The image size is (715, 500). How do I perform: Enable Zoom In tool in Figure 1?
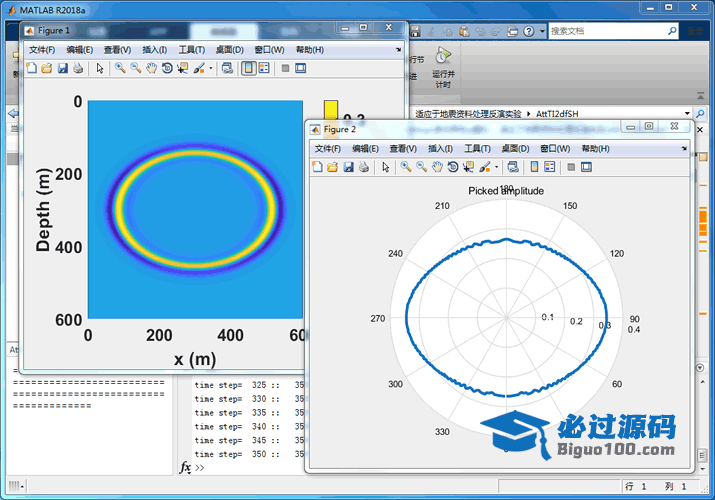pos(120,68)
